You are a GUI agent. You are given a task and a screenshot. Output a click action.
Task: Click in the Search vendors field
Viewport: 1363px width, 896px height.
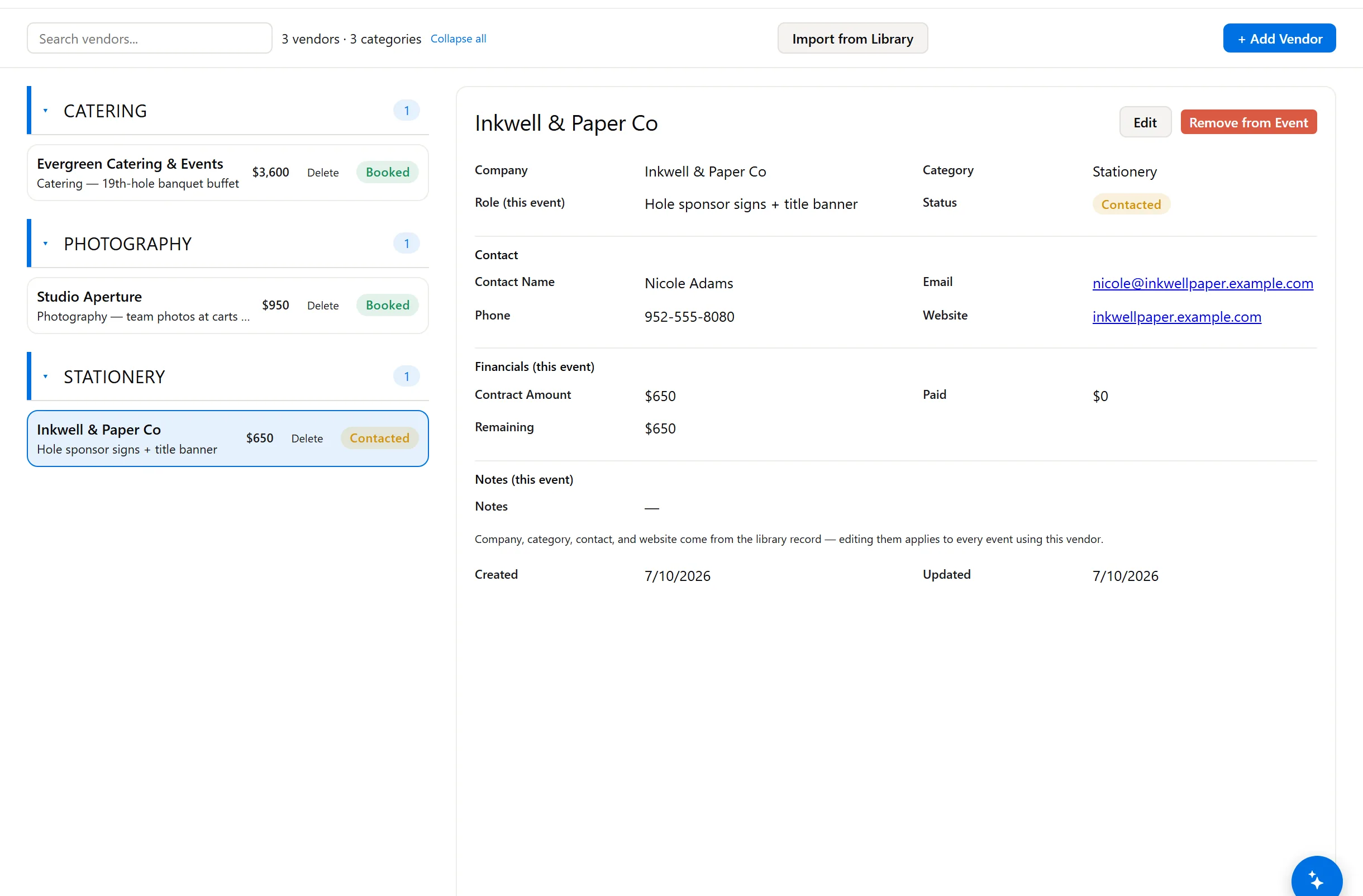(149, 39)
